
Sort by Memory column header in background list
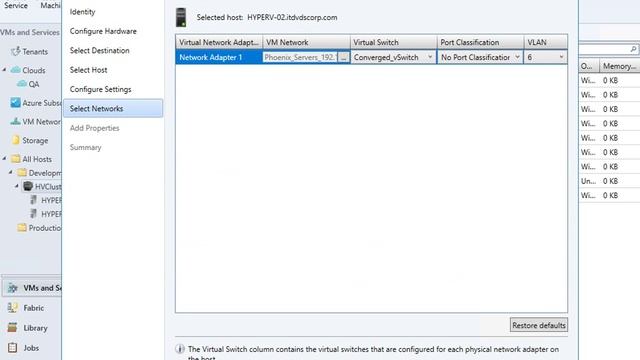pos(620,66)
